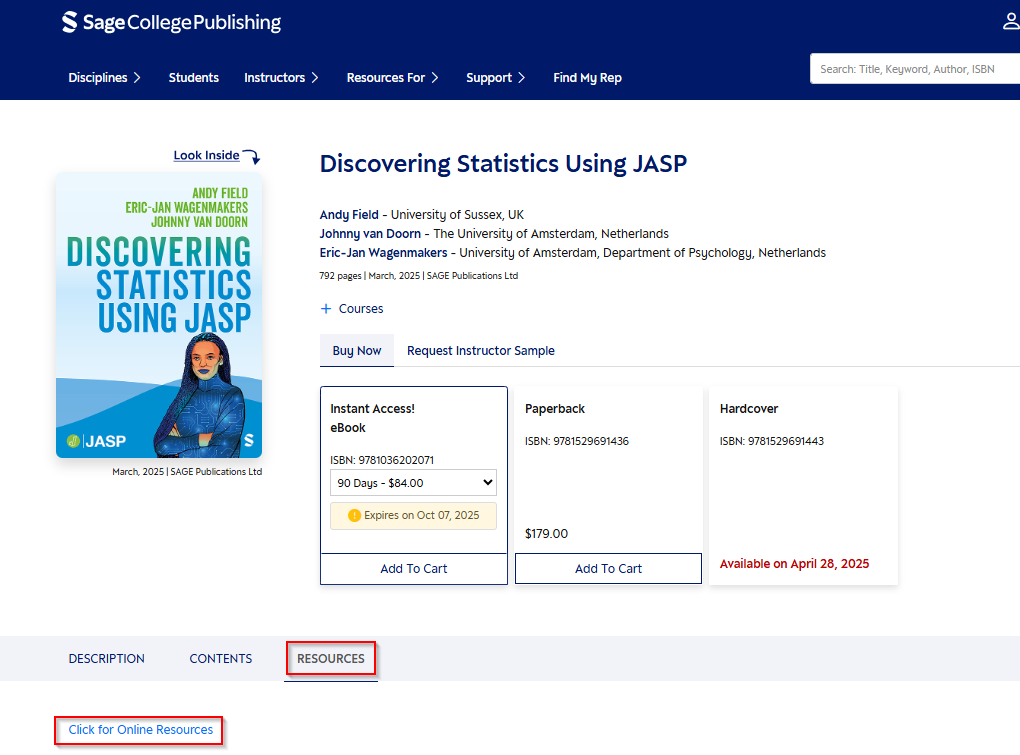
Task: Add the eBook to cart
Action: pos(414,569)
